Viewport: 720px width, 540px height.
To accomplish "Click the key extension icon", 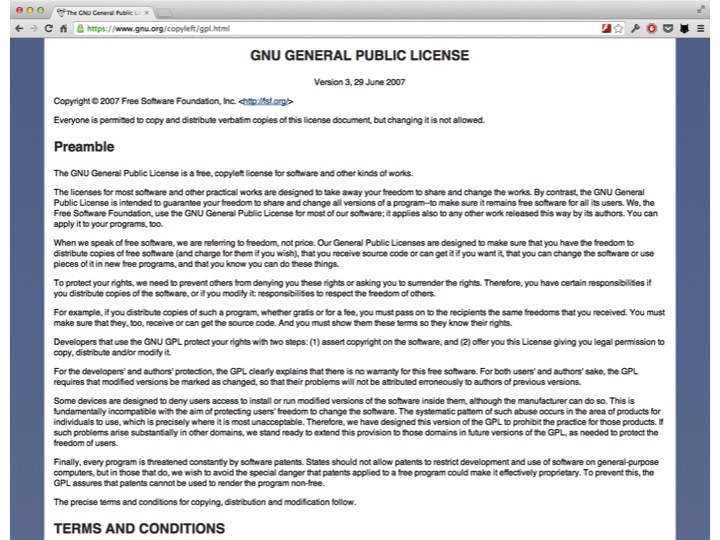I will pyautogui.click(x=635, y=28).
